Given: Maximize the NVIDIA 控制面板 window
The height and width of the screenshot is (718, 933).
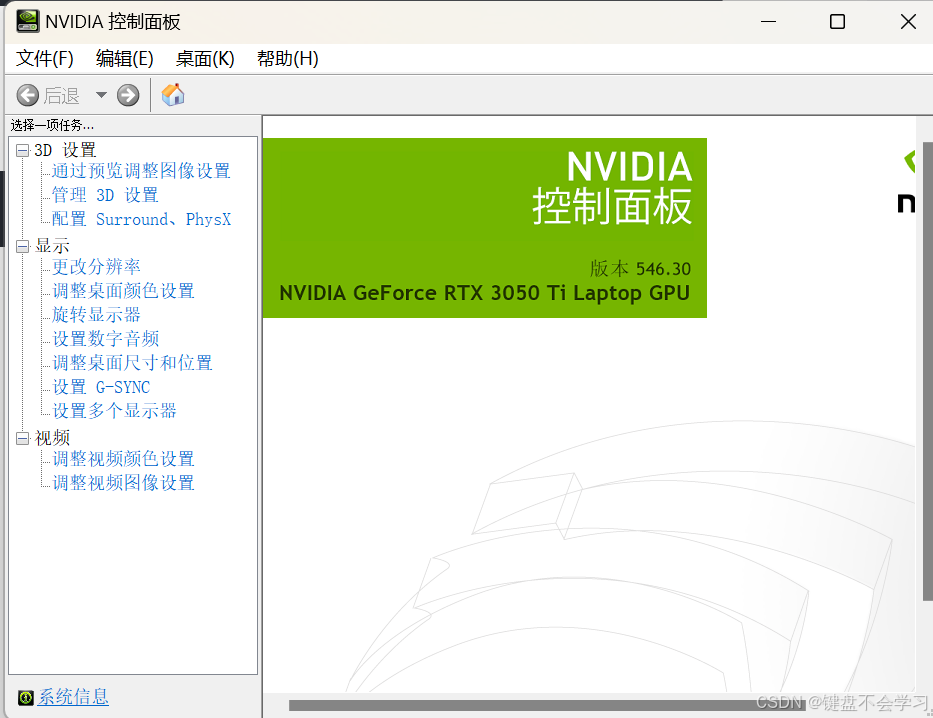Looking at the screenshot, I should [x=837, y=21].
